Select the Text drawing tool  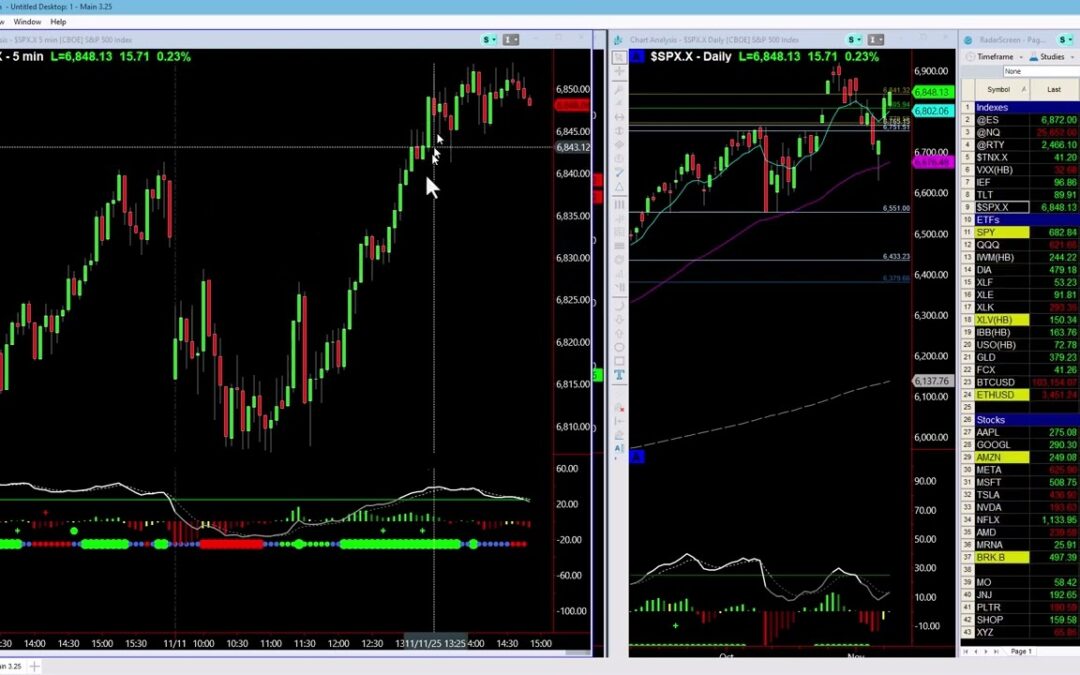620,375
